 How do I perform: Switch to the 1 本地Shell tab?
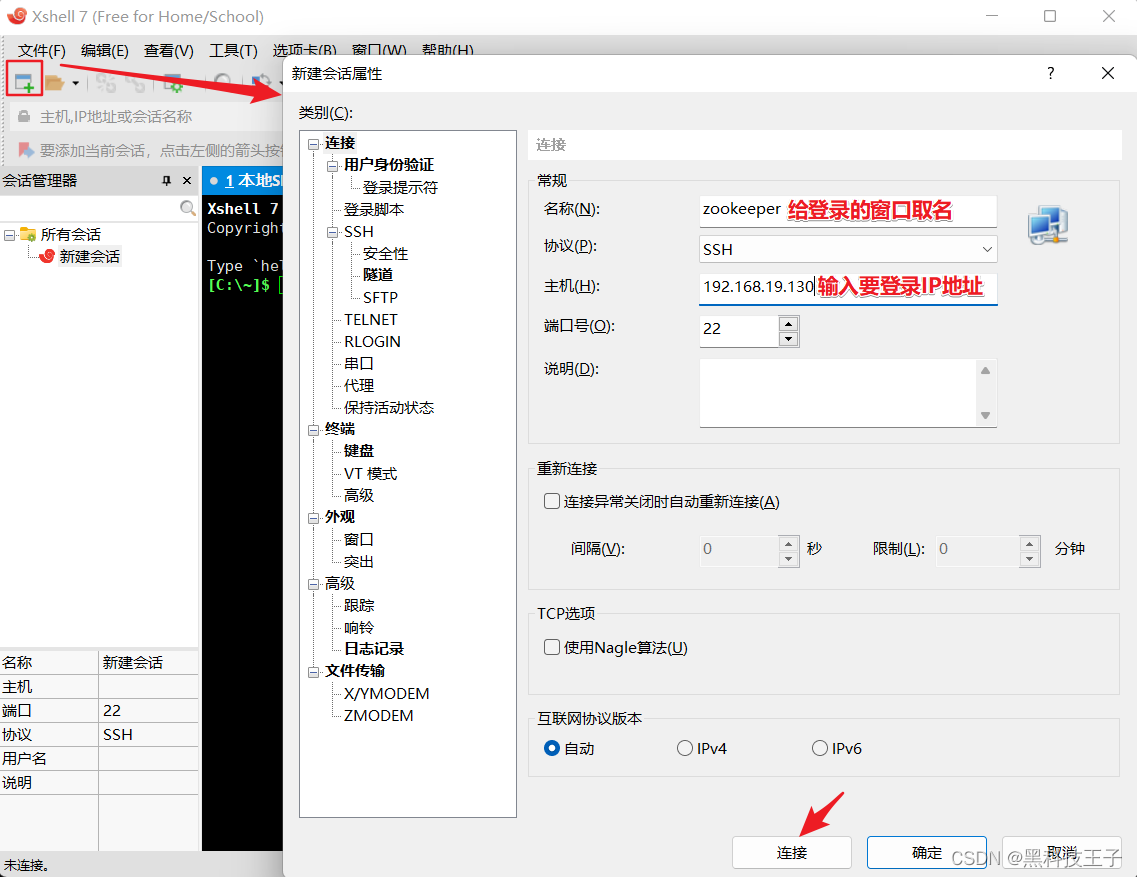pyautogui.click(x=244, y=181)
